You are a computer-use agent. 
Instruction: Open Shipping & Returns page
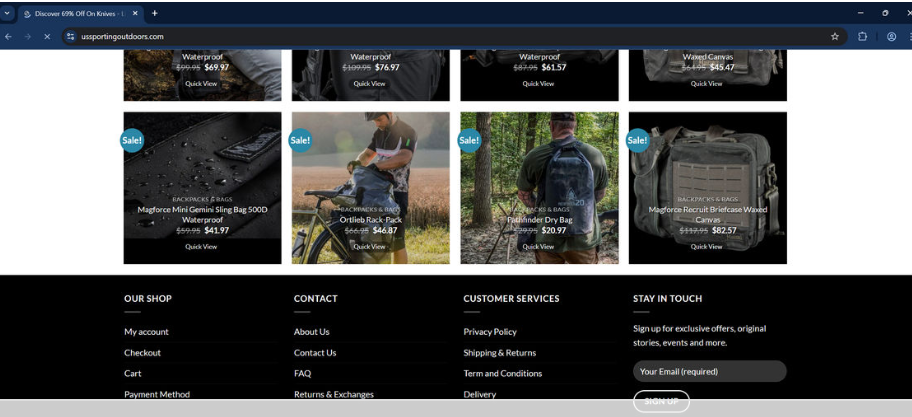499,352
